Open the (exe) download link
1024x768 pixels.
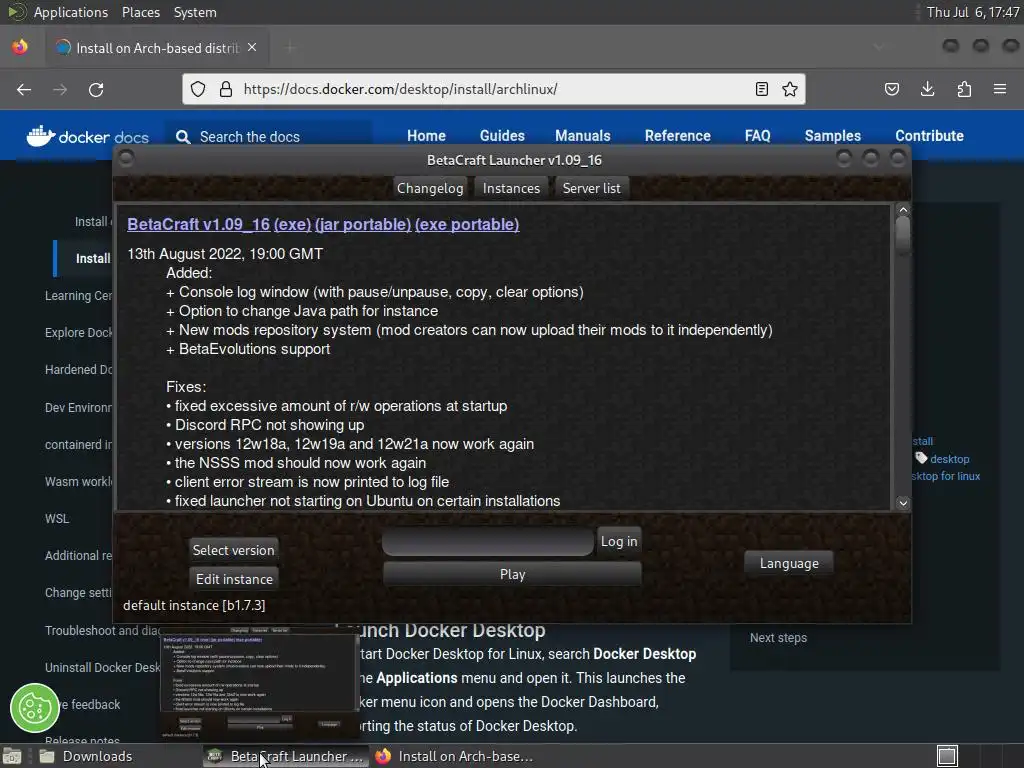[293, 224]
